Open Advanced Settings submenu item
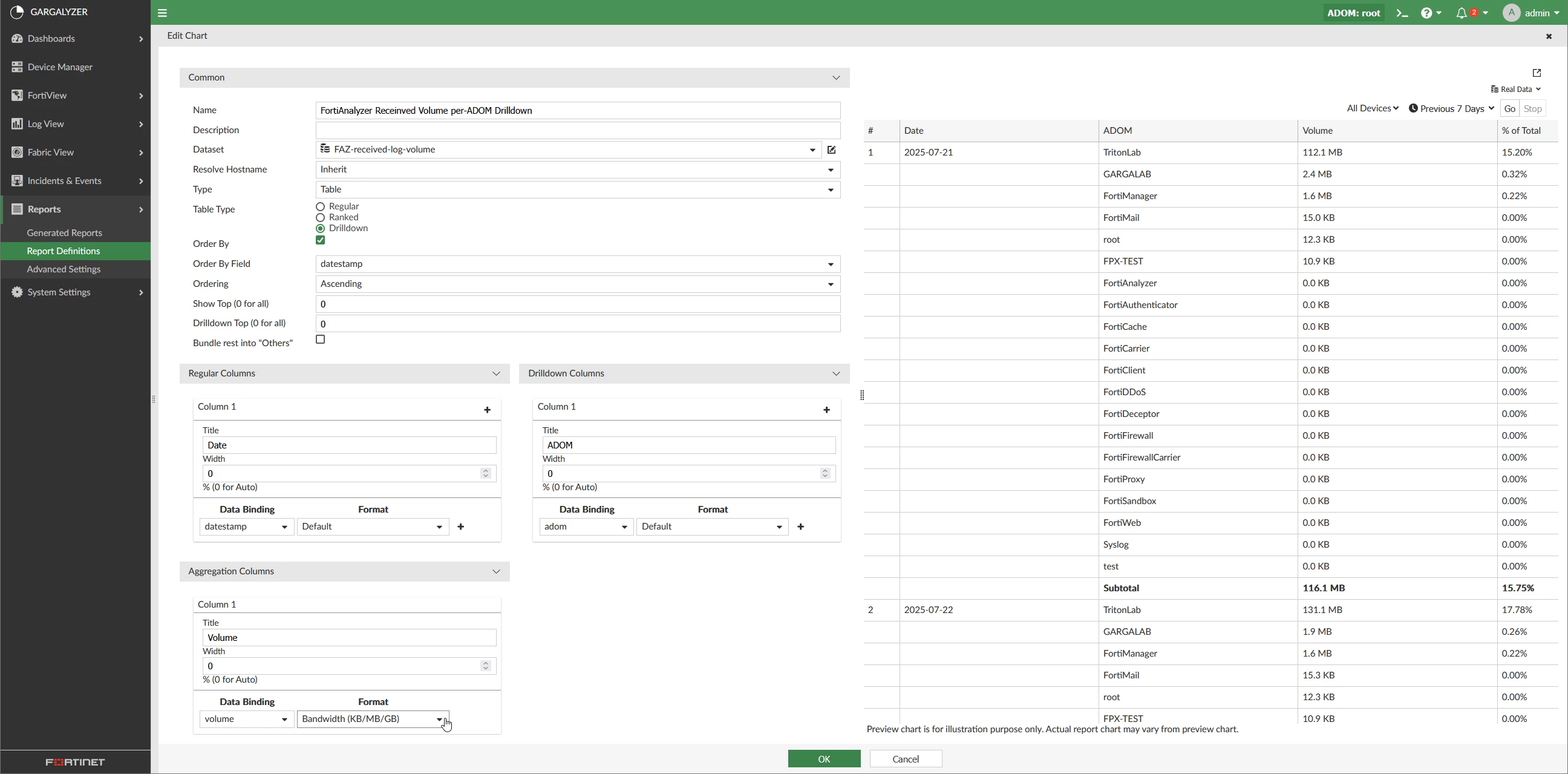Screen dimensions: 1568x774 [64, 269]
